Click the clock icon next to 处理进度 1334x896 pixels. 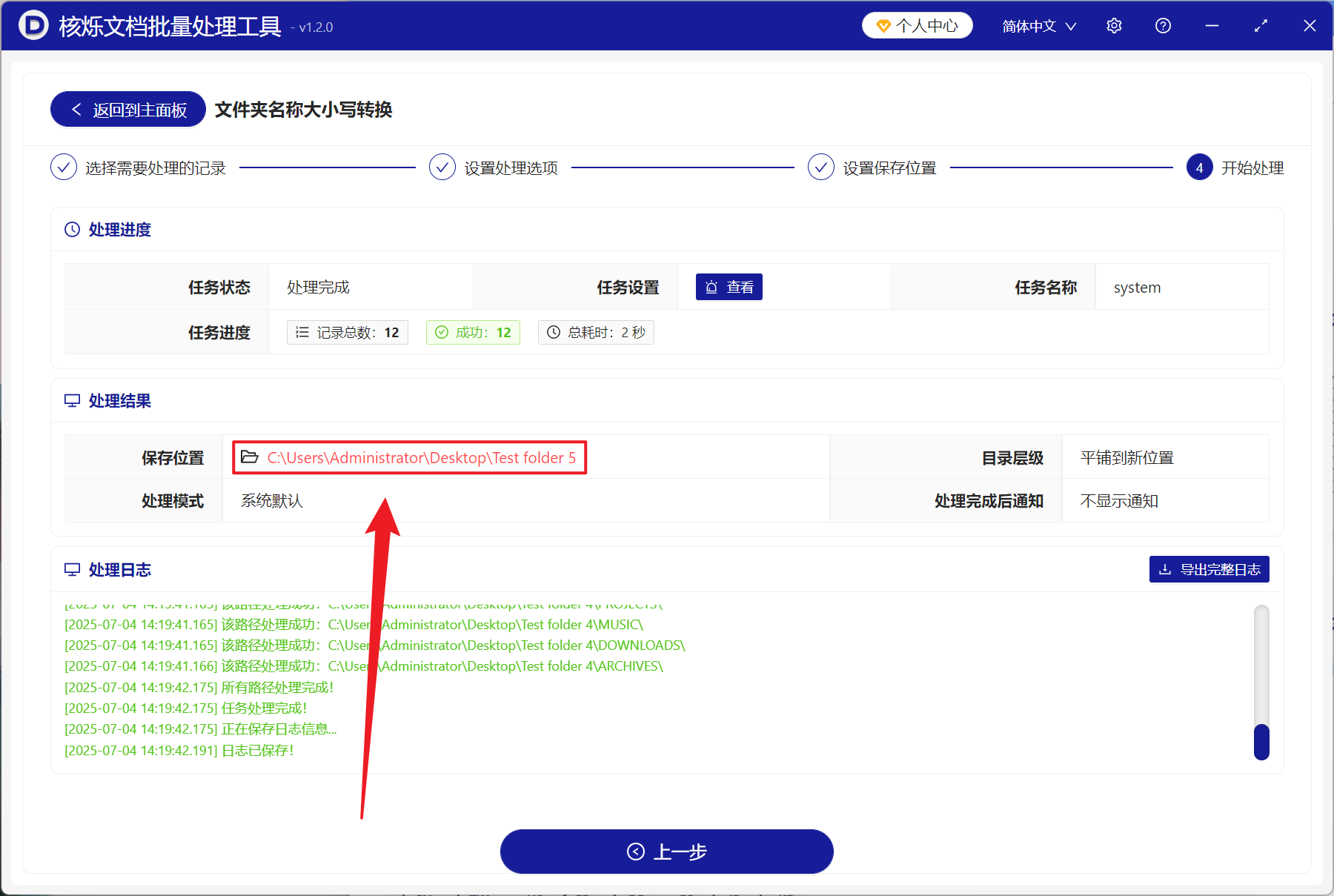click(x=72, y=230)
